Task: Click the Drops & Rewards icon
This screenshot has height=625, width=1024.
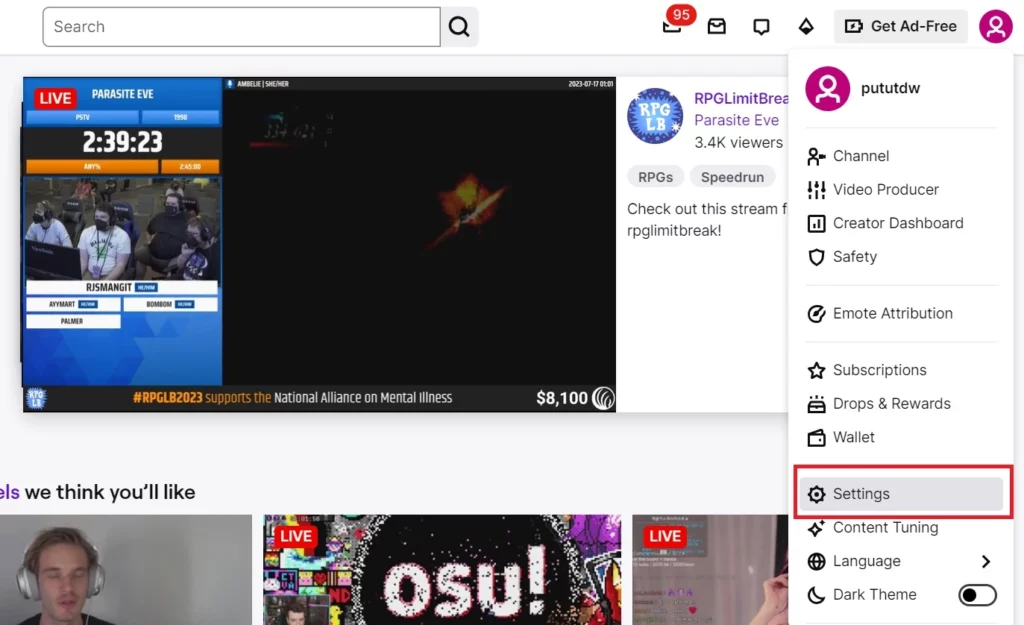Action: 816,404
